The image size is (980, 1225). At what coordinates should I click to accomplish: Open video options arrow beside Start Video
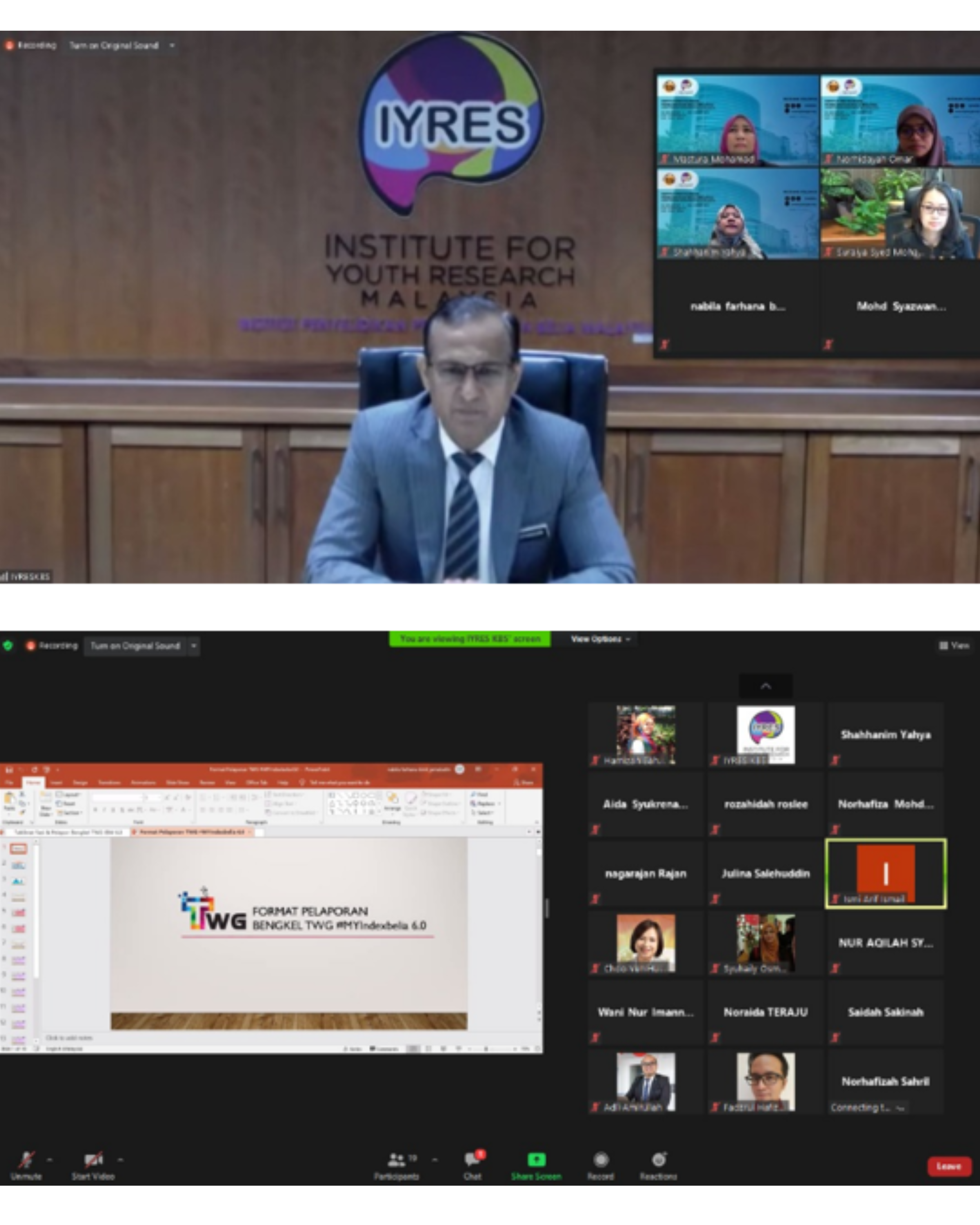[121, 1159]
